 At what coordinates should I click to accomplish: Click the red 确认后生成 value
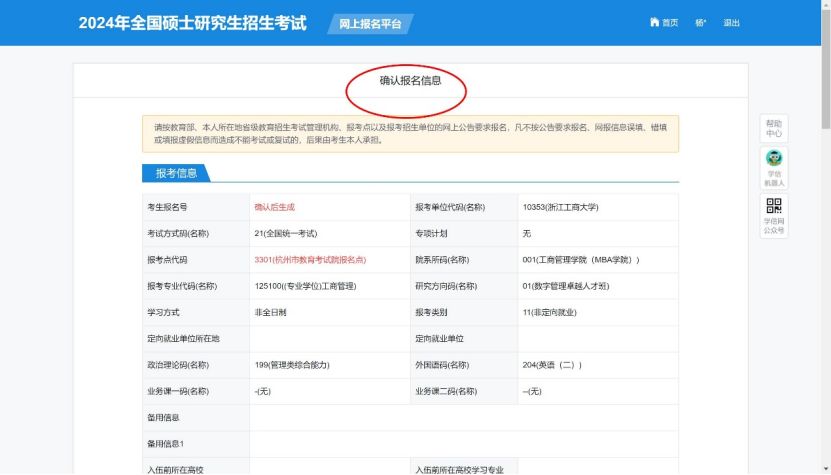click(275, 207)
